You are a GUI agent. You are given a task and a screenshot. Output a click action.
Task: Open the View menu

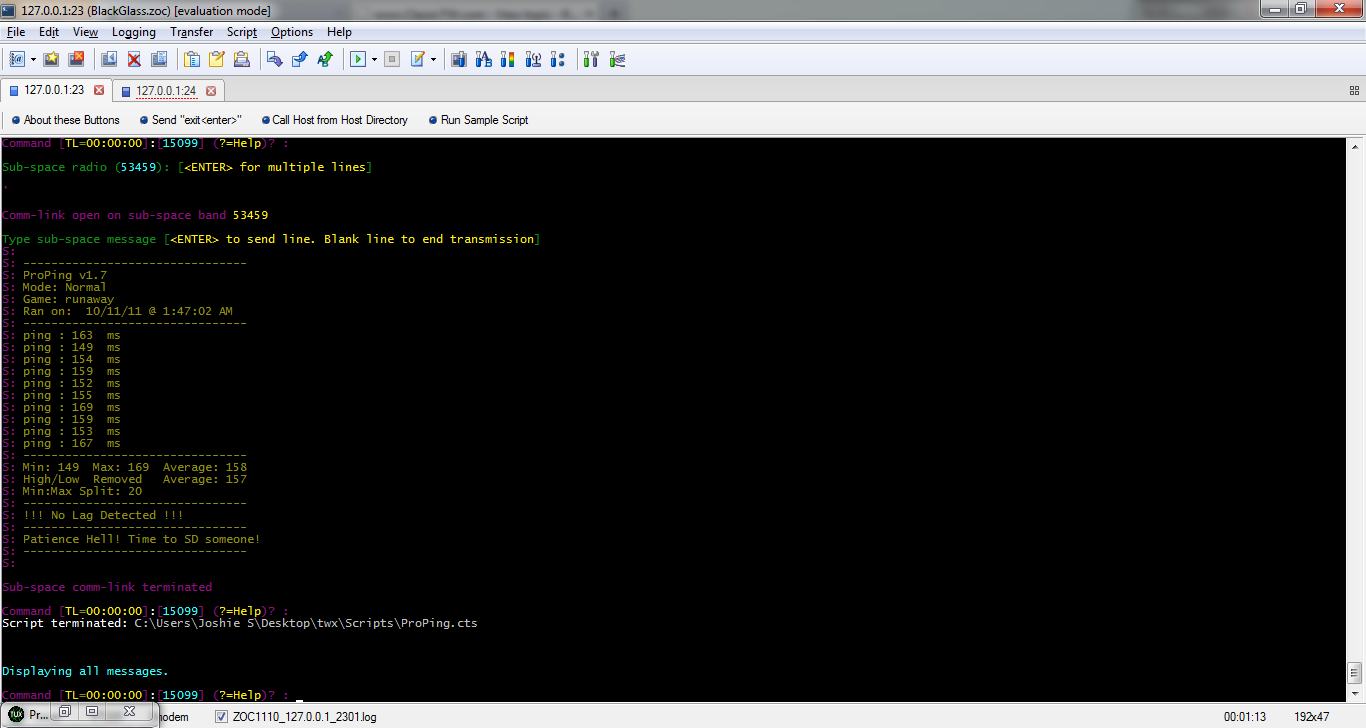86,32
